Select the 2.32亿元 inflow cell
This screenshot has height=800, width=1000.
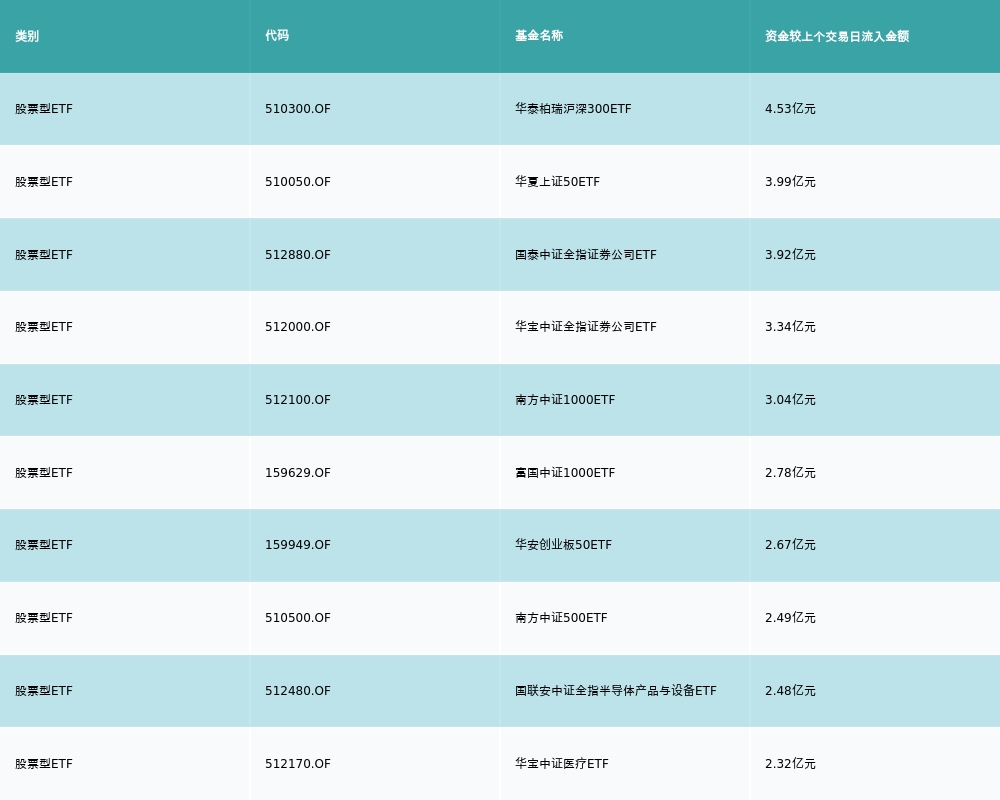(790, 764)
